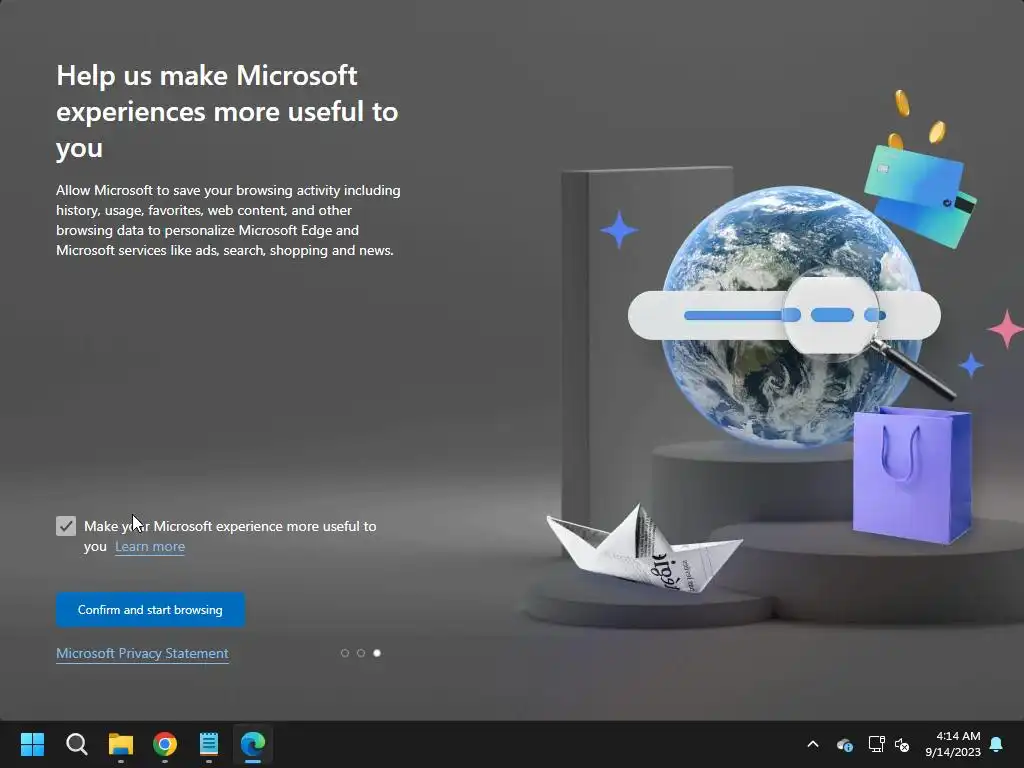1024x768 pixels.
Task: Open network status tray icon
Action: pos(876,744)
